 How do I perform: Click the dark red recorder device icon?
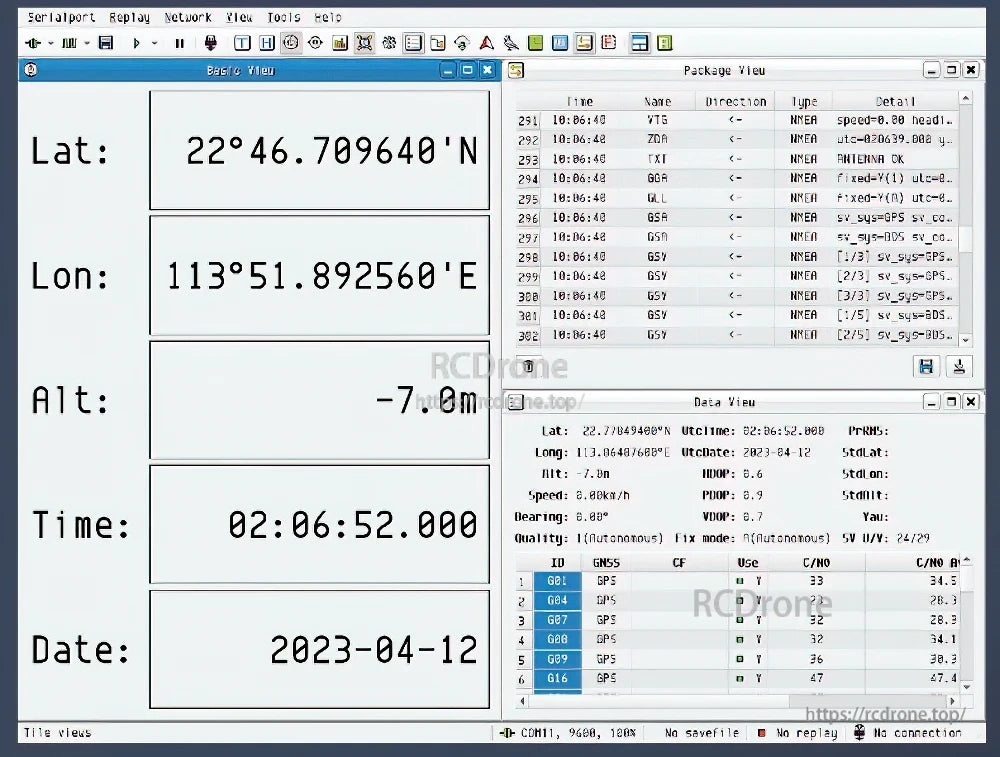click(x=210, y=43)
